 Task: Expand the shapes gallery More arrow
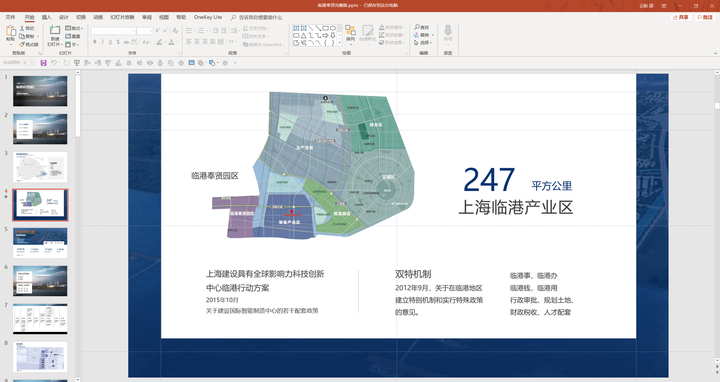pyautogui.click(x=340, y=42)
